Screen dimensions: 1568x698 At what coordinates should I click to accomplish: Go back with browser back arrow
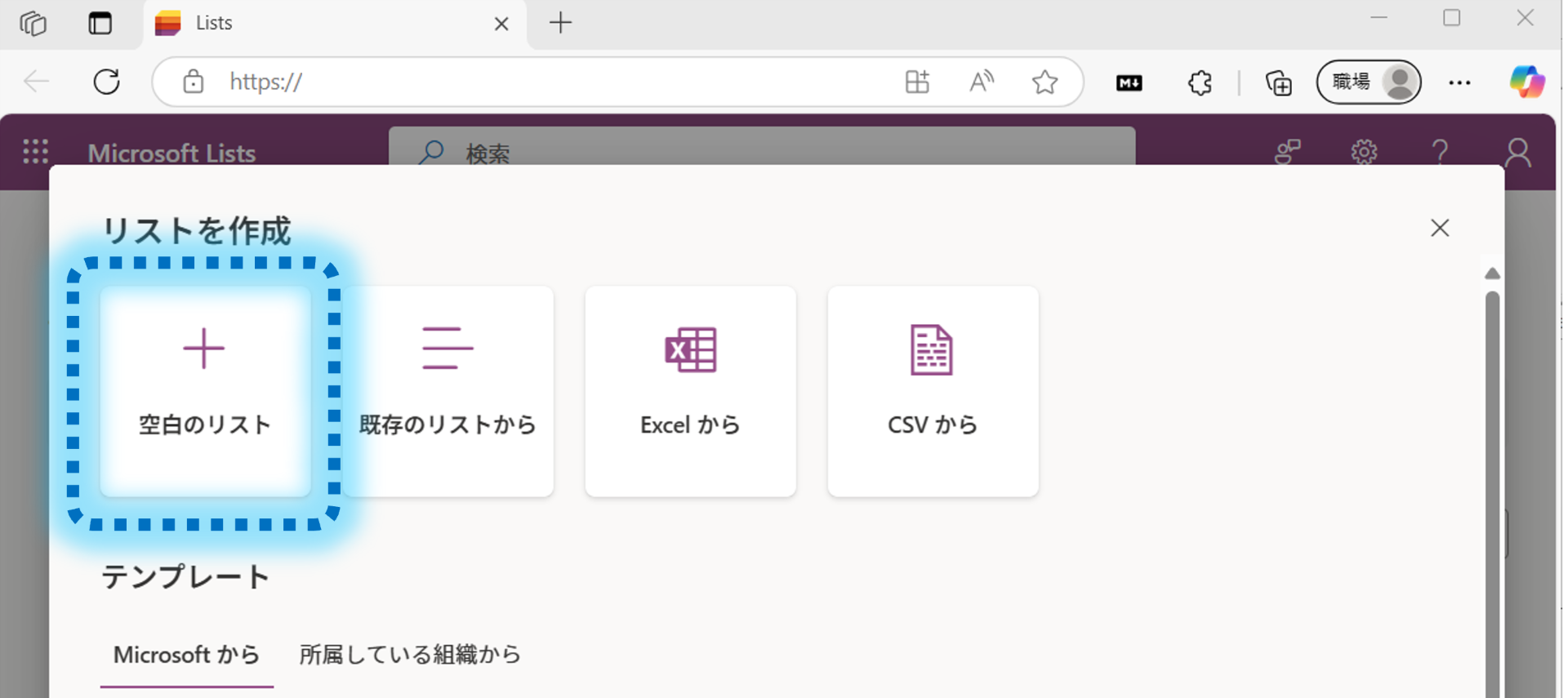tap(37, 82)
